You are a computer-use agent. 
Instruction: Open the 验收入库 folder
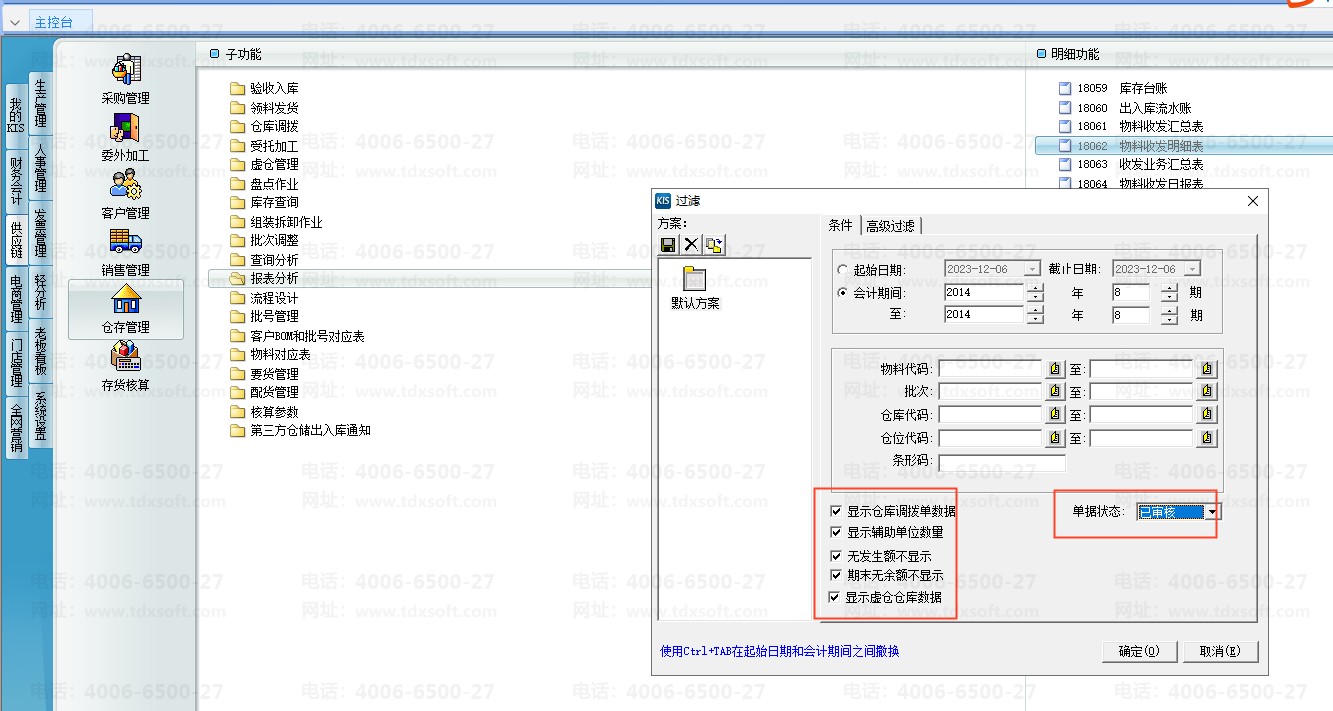(x=264, y=89)
